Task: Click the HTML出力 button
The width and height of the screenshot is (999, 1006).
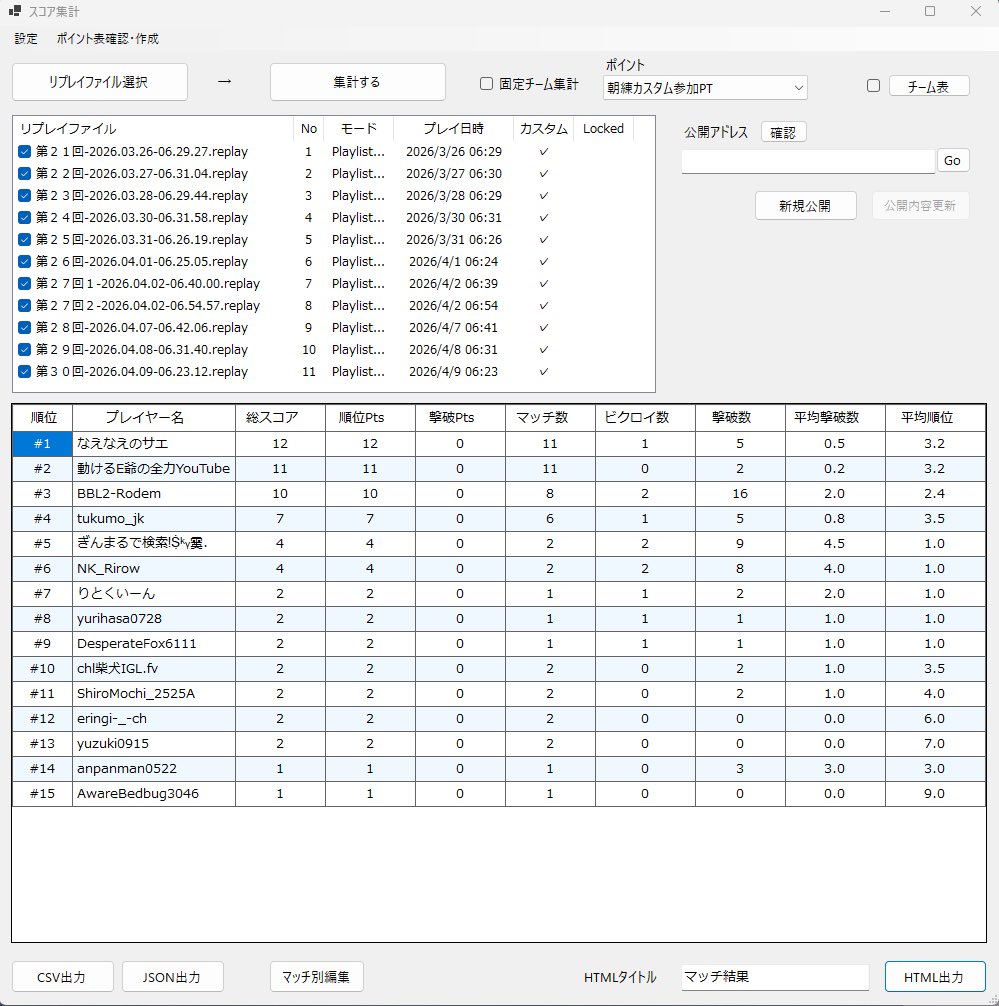Action: [x=935, y=976]
